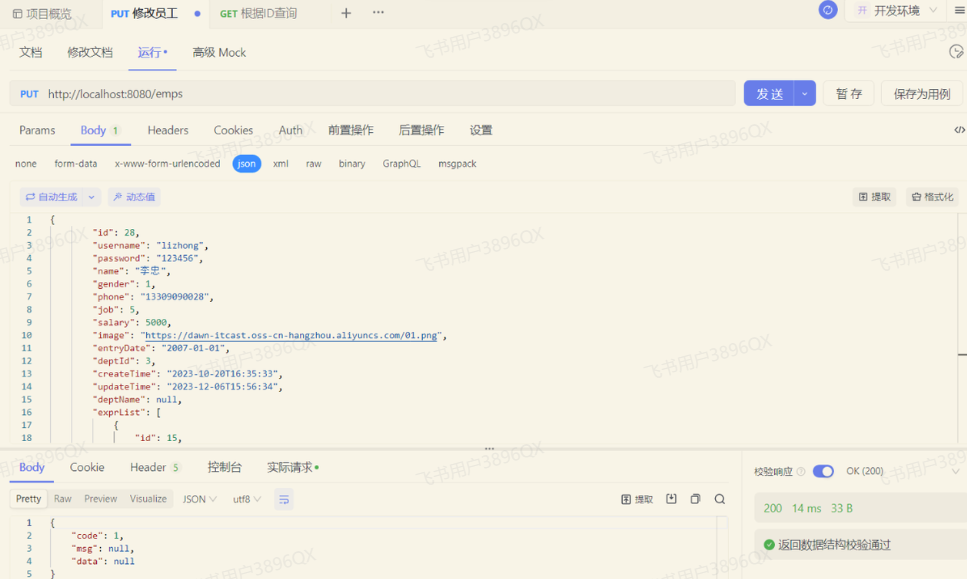967x579 pixels.
Task: Switch to the GET 根据ID查询 tab
Action: [x=258, y=14]
